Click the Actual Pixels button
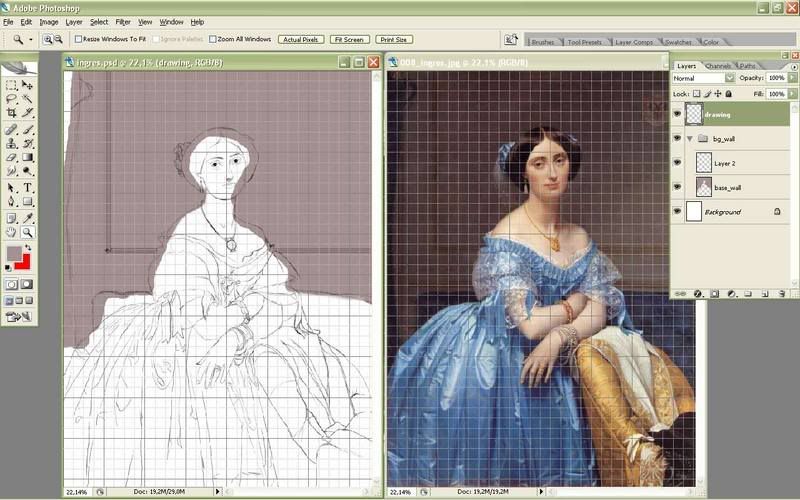 tap(300, 39)
